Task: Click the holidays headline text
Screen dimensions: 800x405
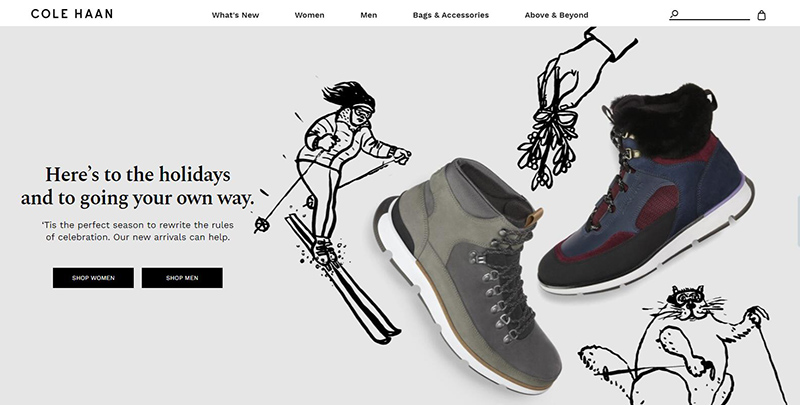Action: click(x=137, y=186)
